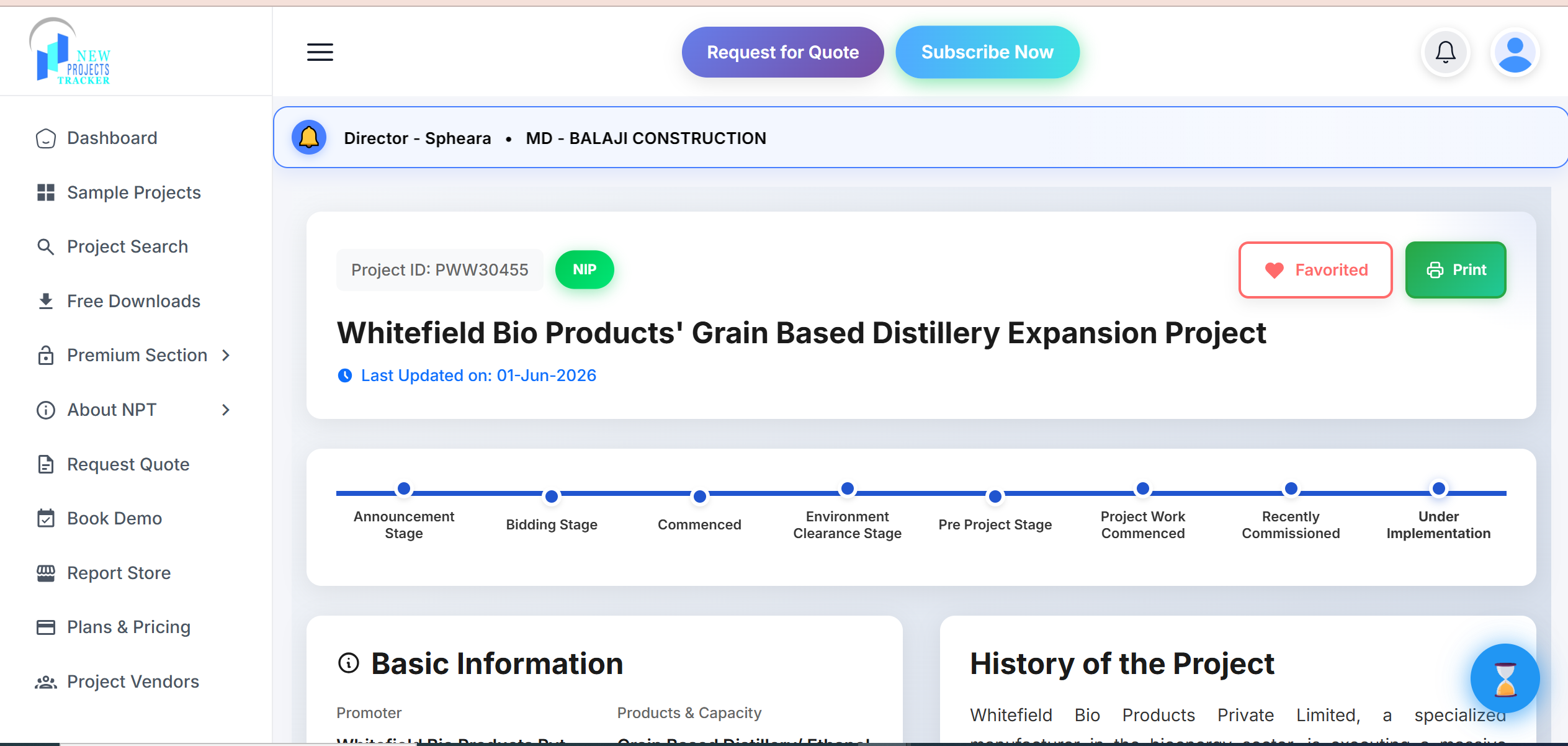Click the History of the Project heading
Image resolution: width=1568 pixels, height=746 pixels.
coord(1122,663)
